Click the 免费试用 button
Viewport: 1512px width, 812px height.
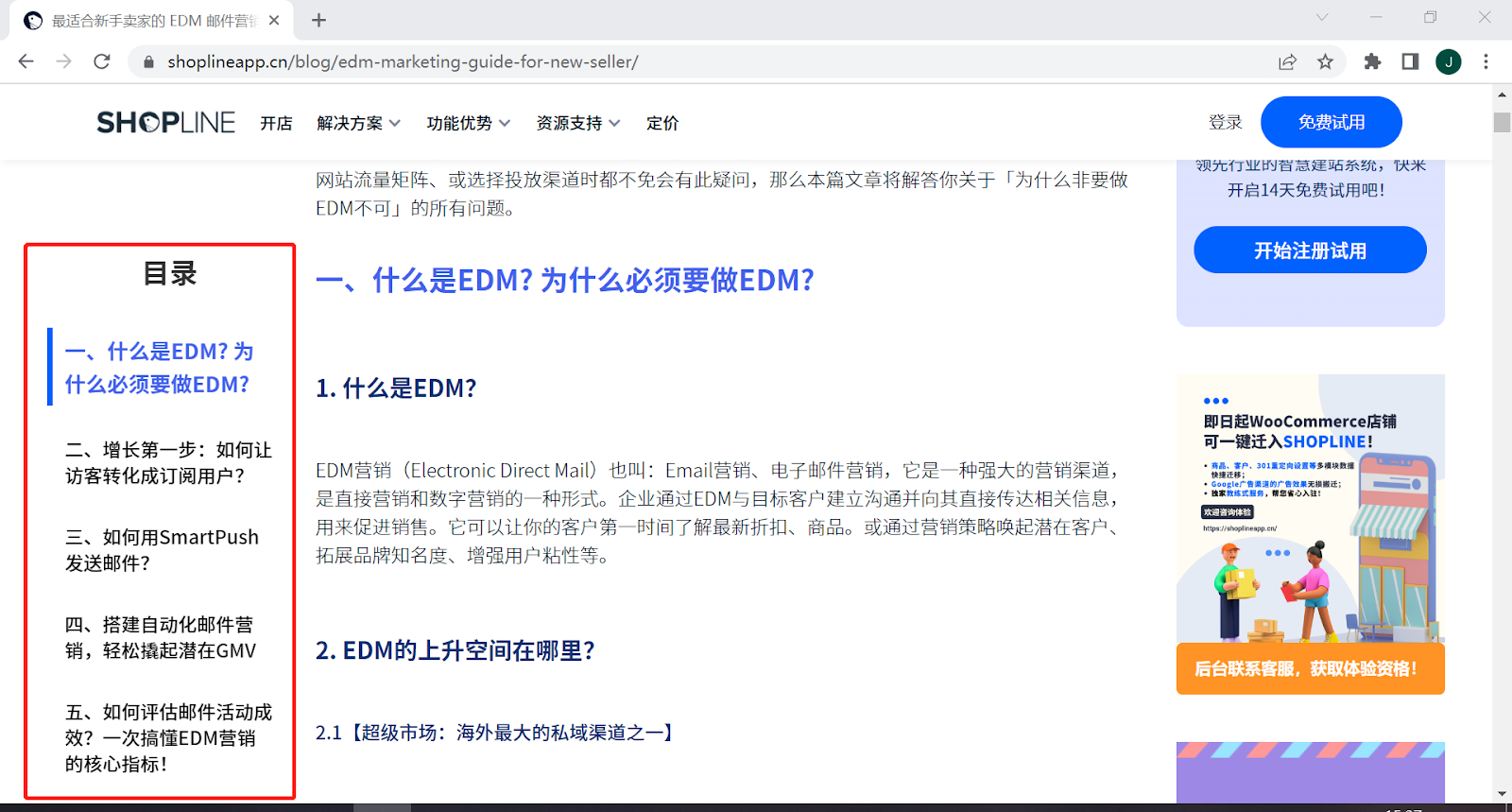[x=1331, y=122]
